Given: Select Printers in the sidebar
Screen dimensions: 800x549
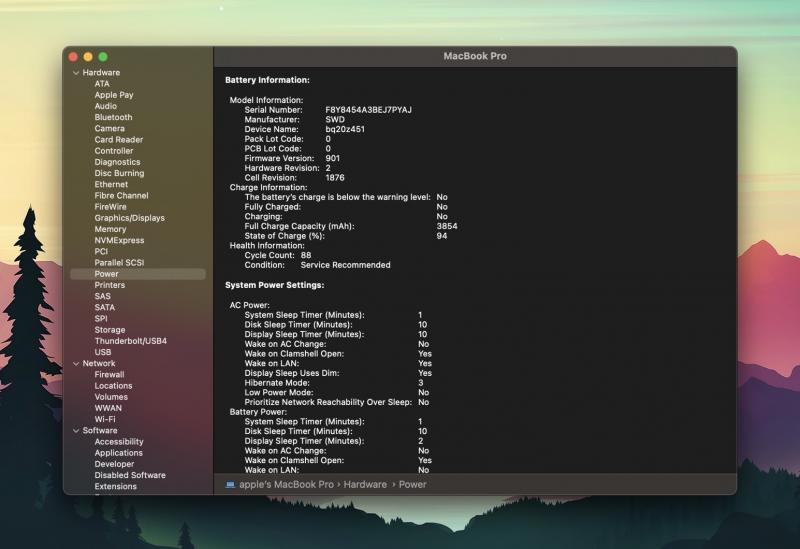Looking at the screenshot, I should 110,285.
